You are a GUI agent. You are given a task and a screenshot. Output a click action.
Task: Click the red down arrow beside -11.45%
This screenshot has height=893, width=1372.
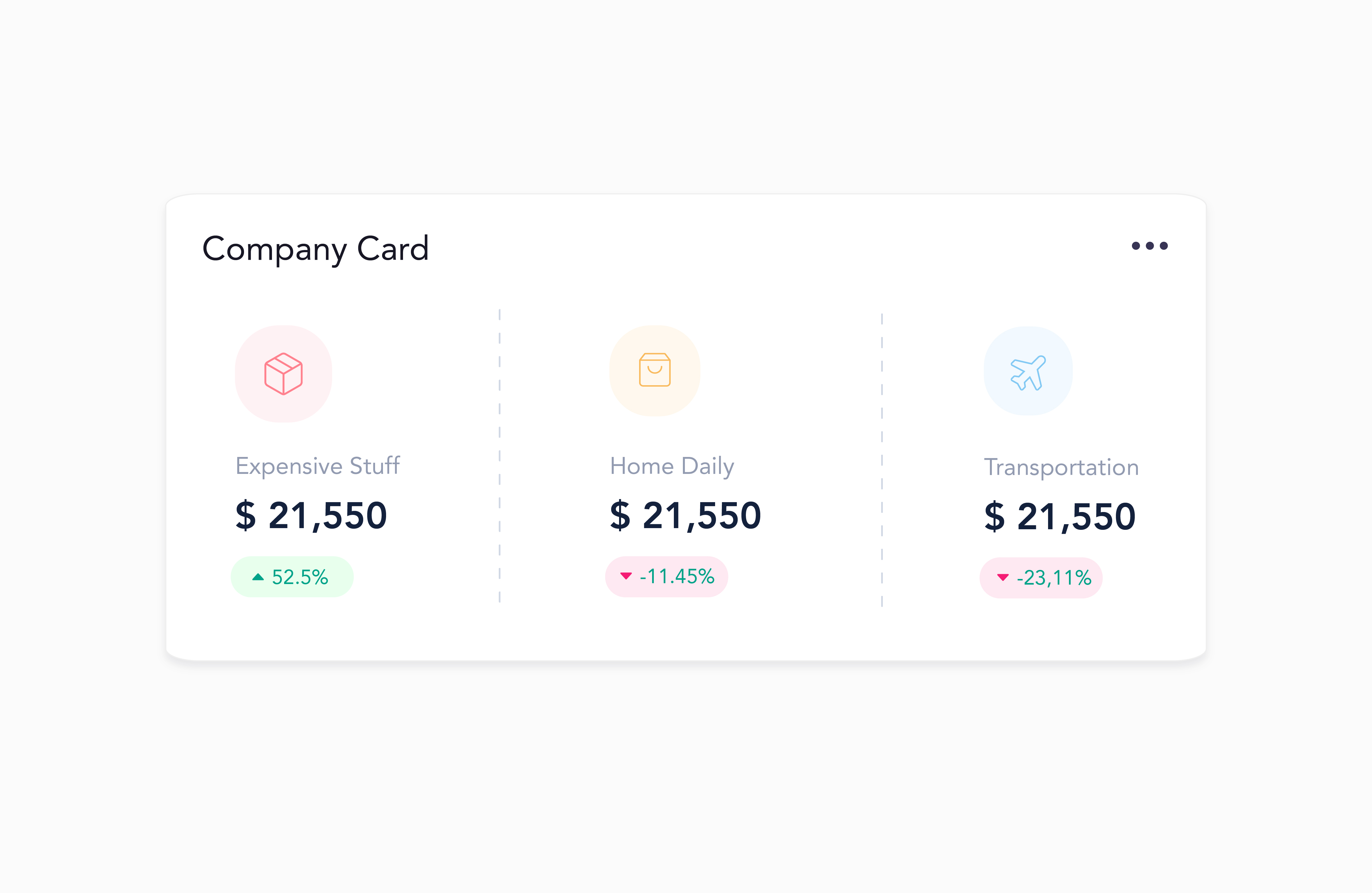tap(626, 576)
